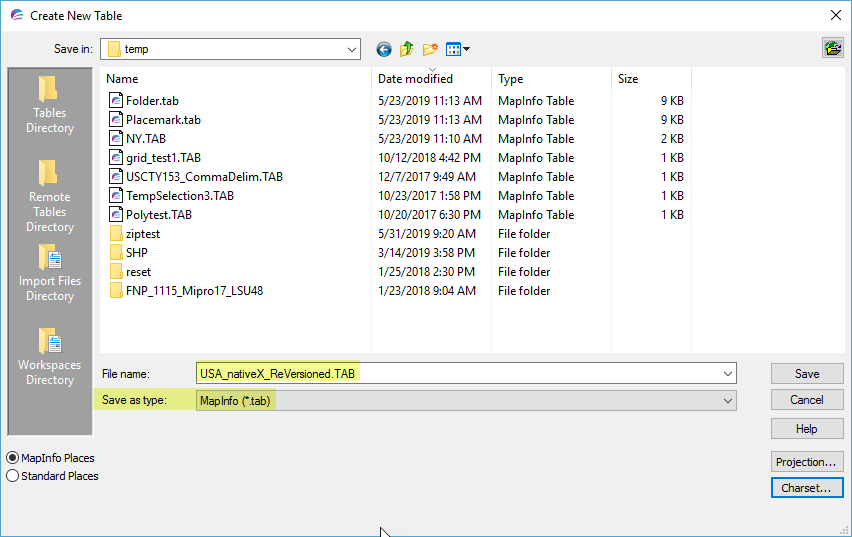Expand the Save in folder dropdown

[352, 49]
